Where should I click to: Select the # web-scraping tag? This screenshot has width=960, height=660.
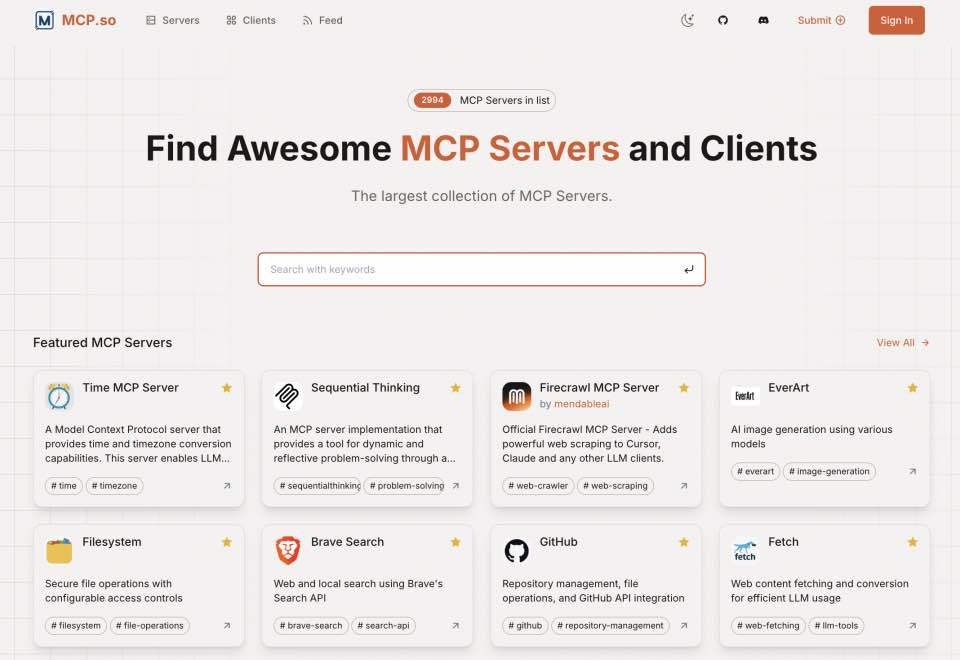(x=615, y=486)
